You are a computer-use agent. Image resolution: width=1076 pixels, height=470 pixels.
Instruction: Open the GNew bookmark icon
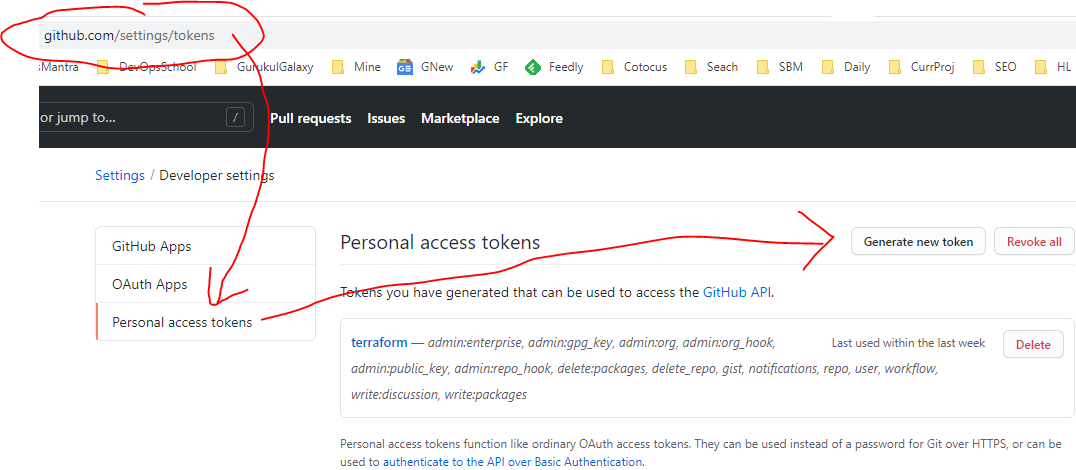(x=405, y=67)
